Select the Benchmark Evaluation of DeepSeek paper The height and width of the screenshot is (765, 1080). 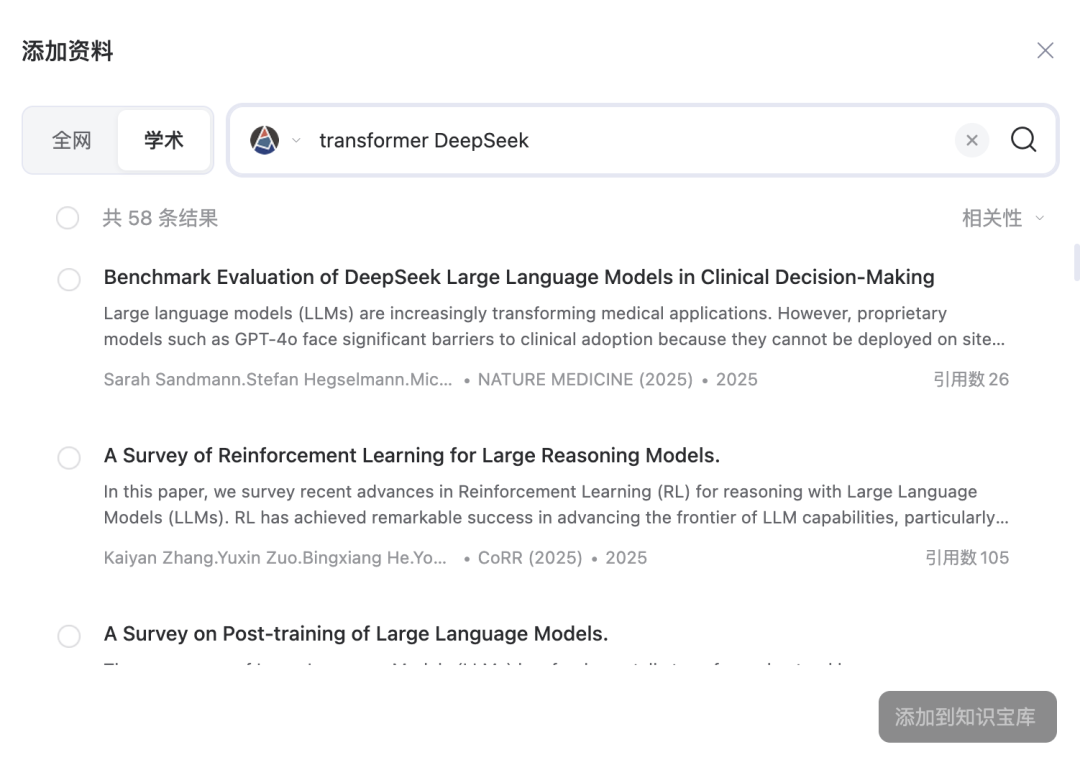click(69, 280)
